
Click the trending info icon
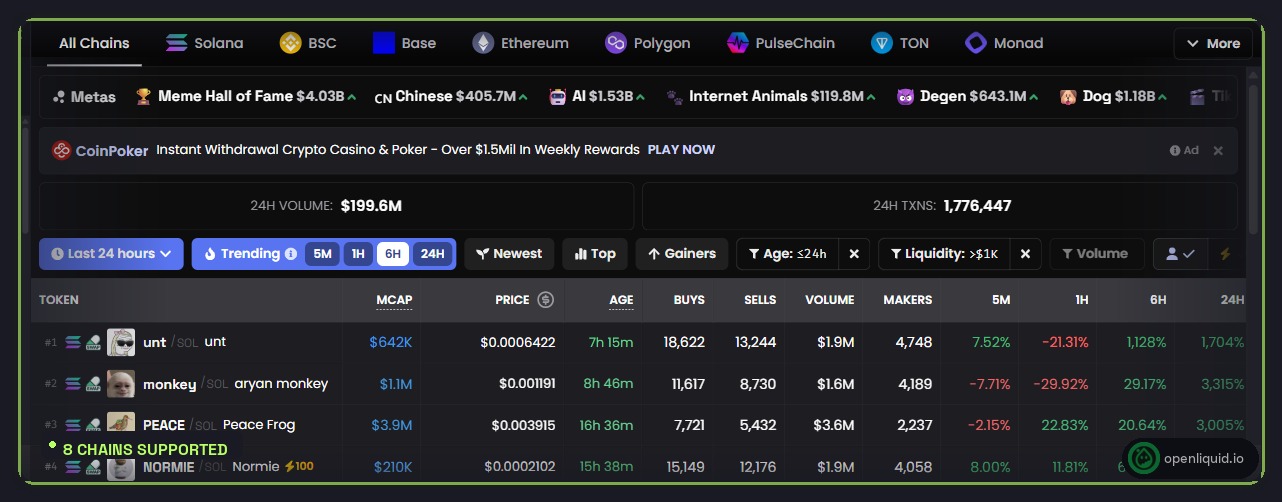290,254
